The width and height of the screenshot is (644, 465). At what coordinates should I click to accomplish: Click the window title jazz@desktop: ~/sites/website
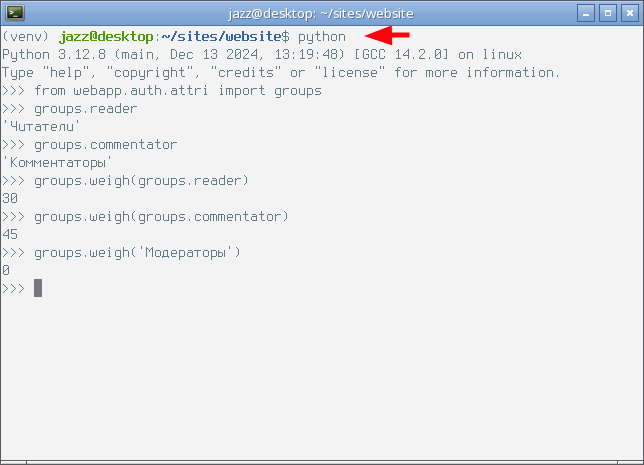(x=321, y=14)
